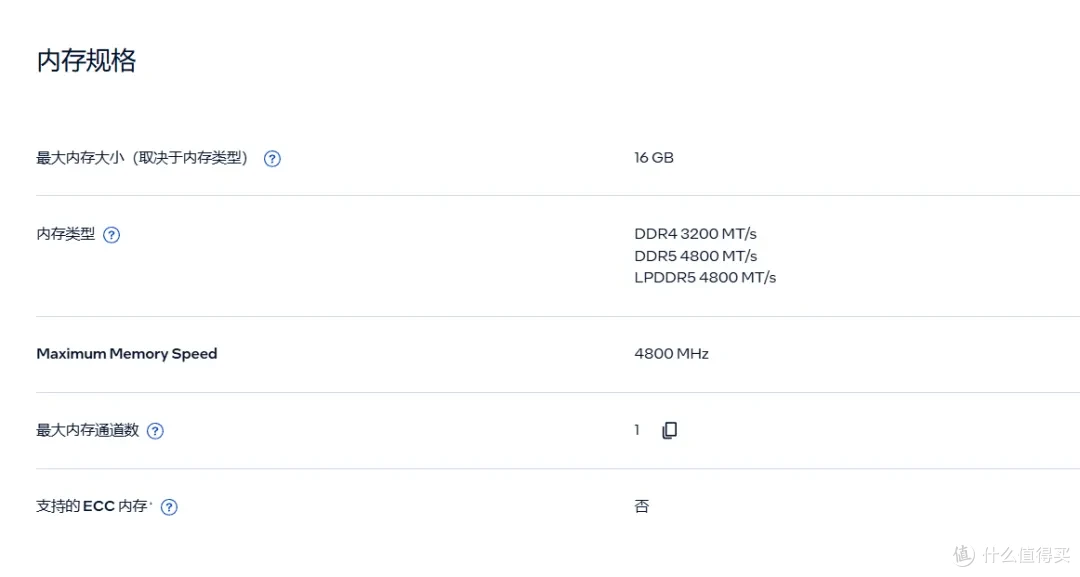Click the 什么值得买 watermark logo
The image size is (1080, 577).
(964, 555)
